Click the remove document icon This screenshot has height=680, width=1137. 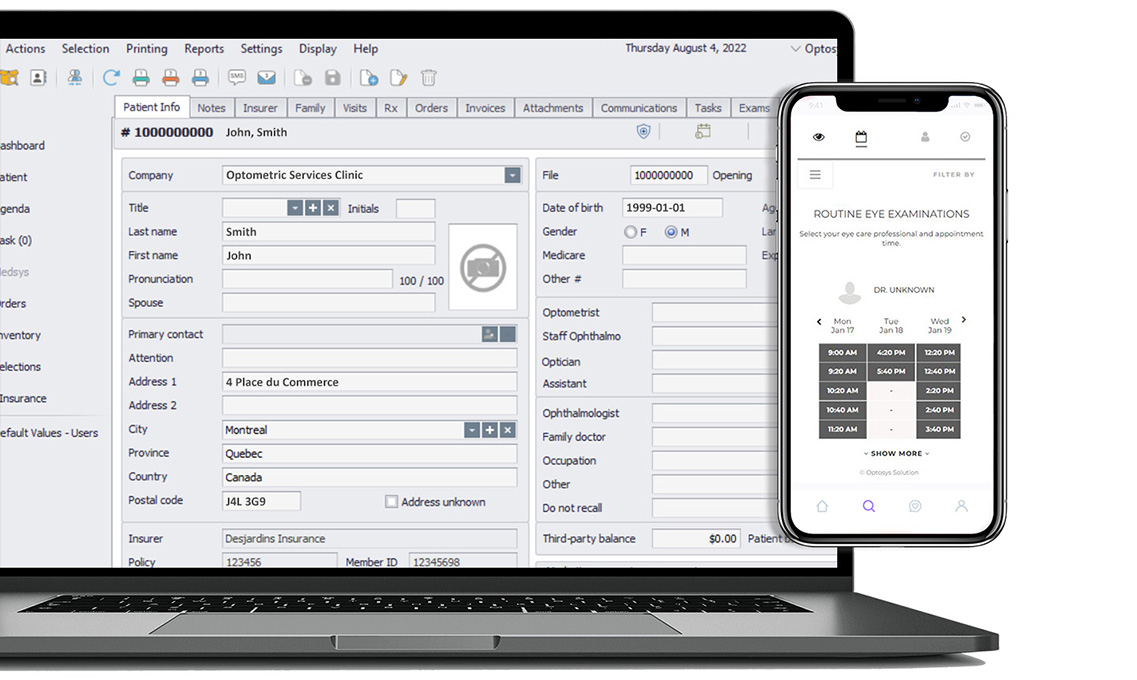coord(303,78)
